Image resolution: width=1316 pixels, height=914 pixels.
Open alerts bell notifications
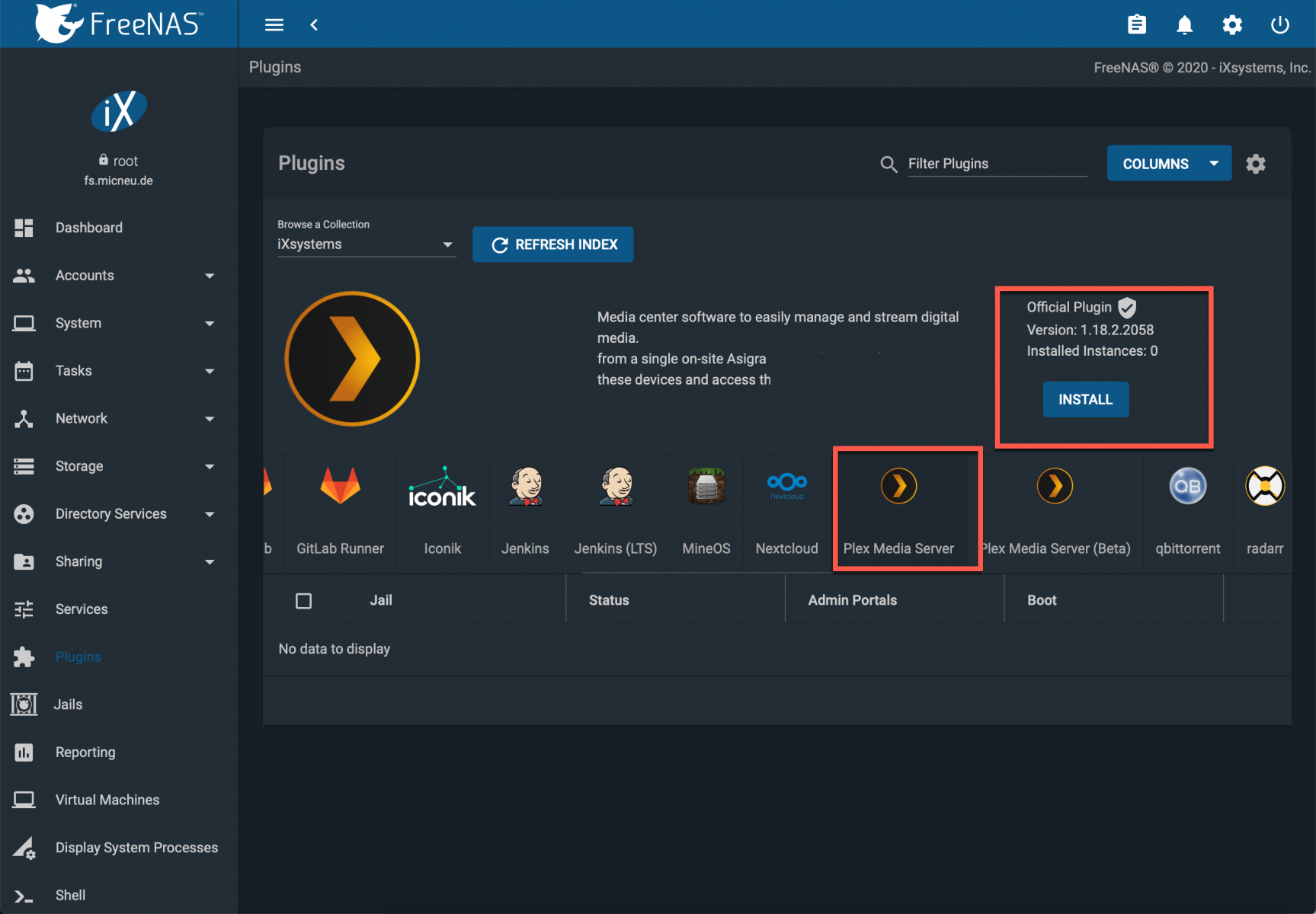coord(1184,25)
